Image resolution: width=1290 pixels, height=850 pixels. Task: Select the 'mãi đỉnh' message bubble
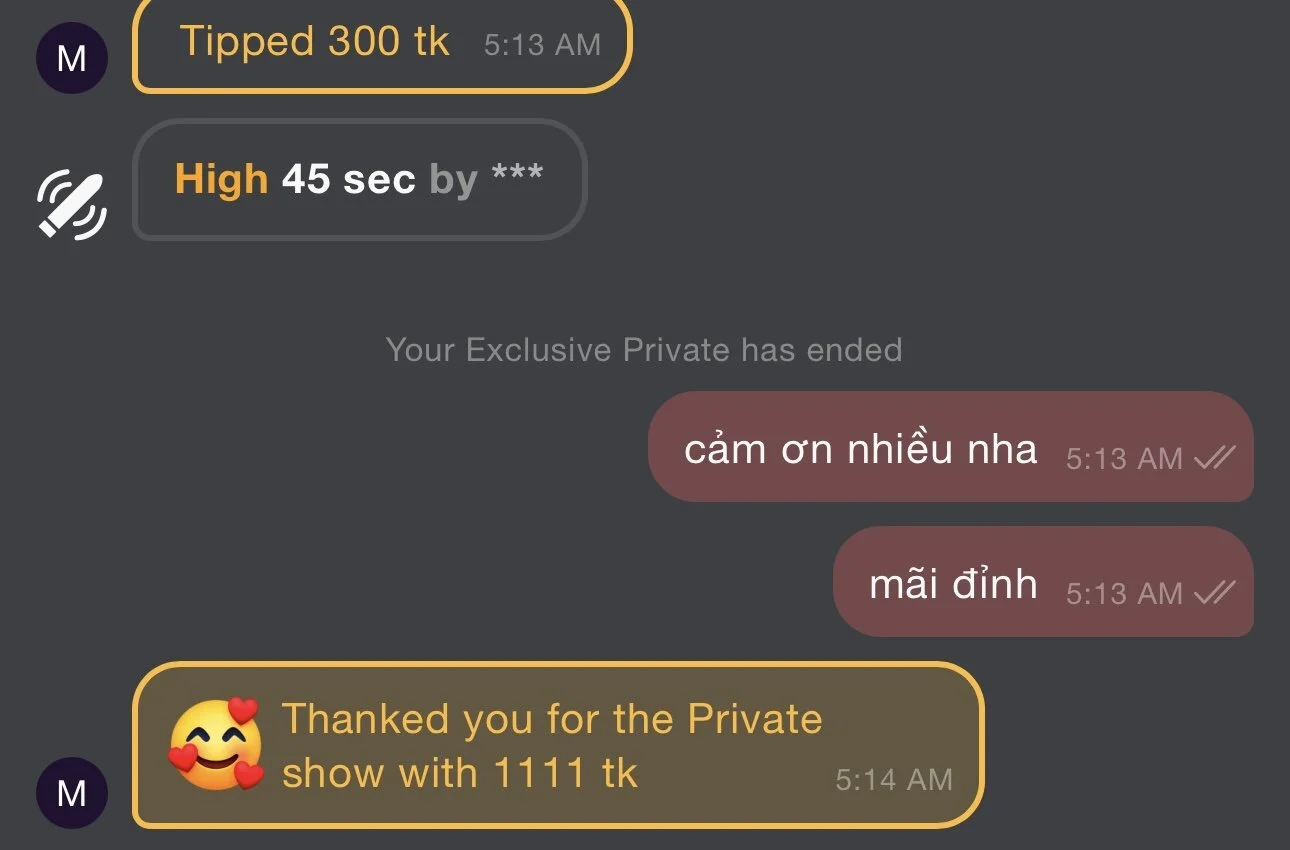tap(1043, 581)
